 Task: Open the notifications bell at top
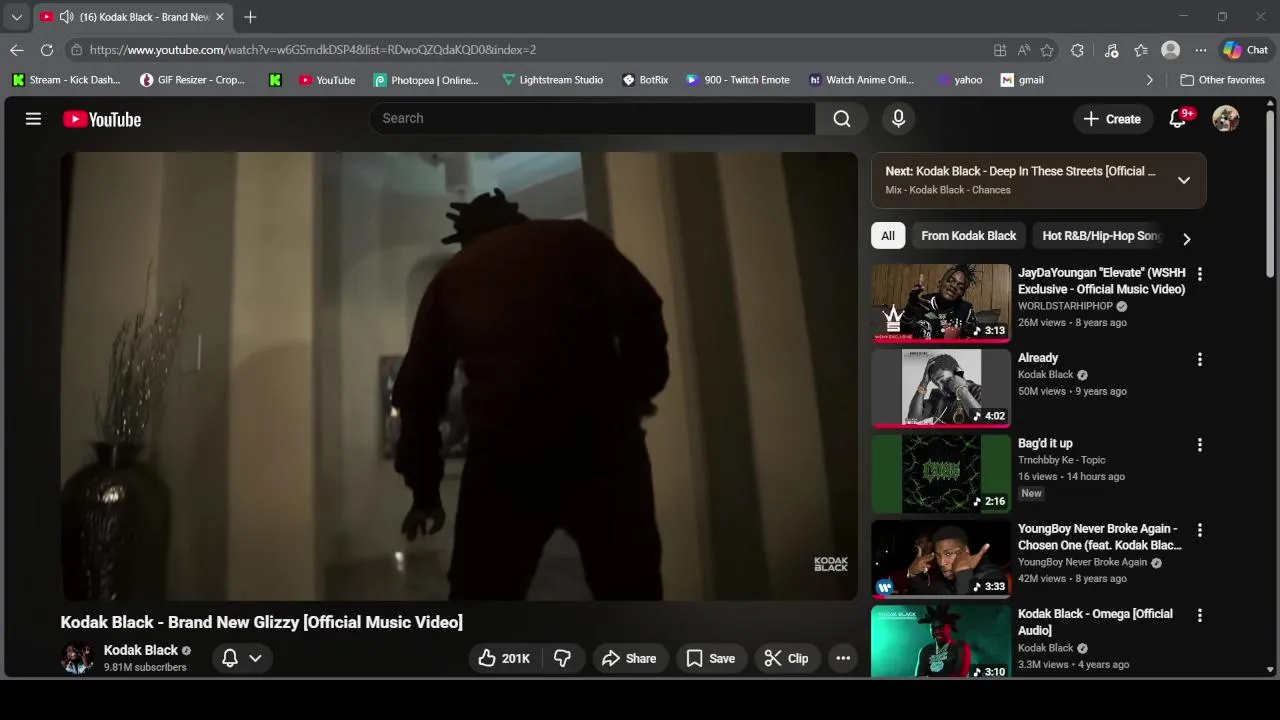(x=1178, y=119)
